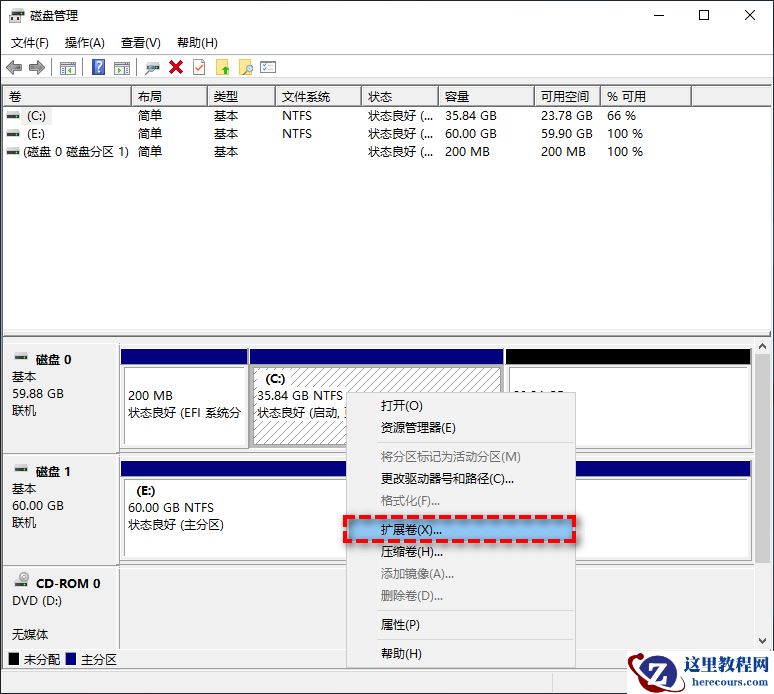Click the 磁盘 1 label panel

coord(61,510)
